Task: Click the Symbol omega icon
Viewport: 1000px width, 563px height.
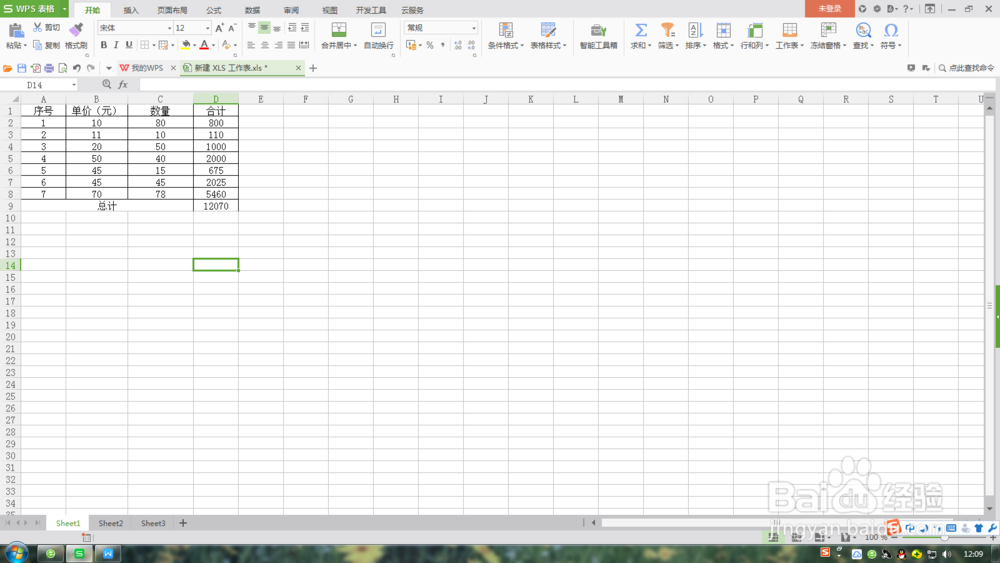Action: point(891,30)
